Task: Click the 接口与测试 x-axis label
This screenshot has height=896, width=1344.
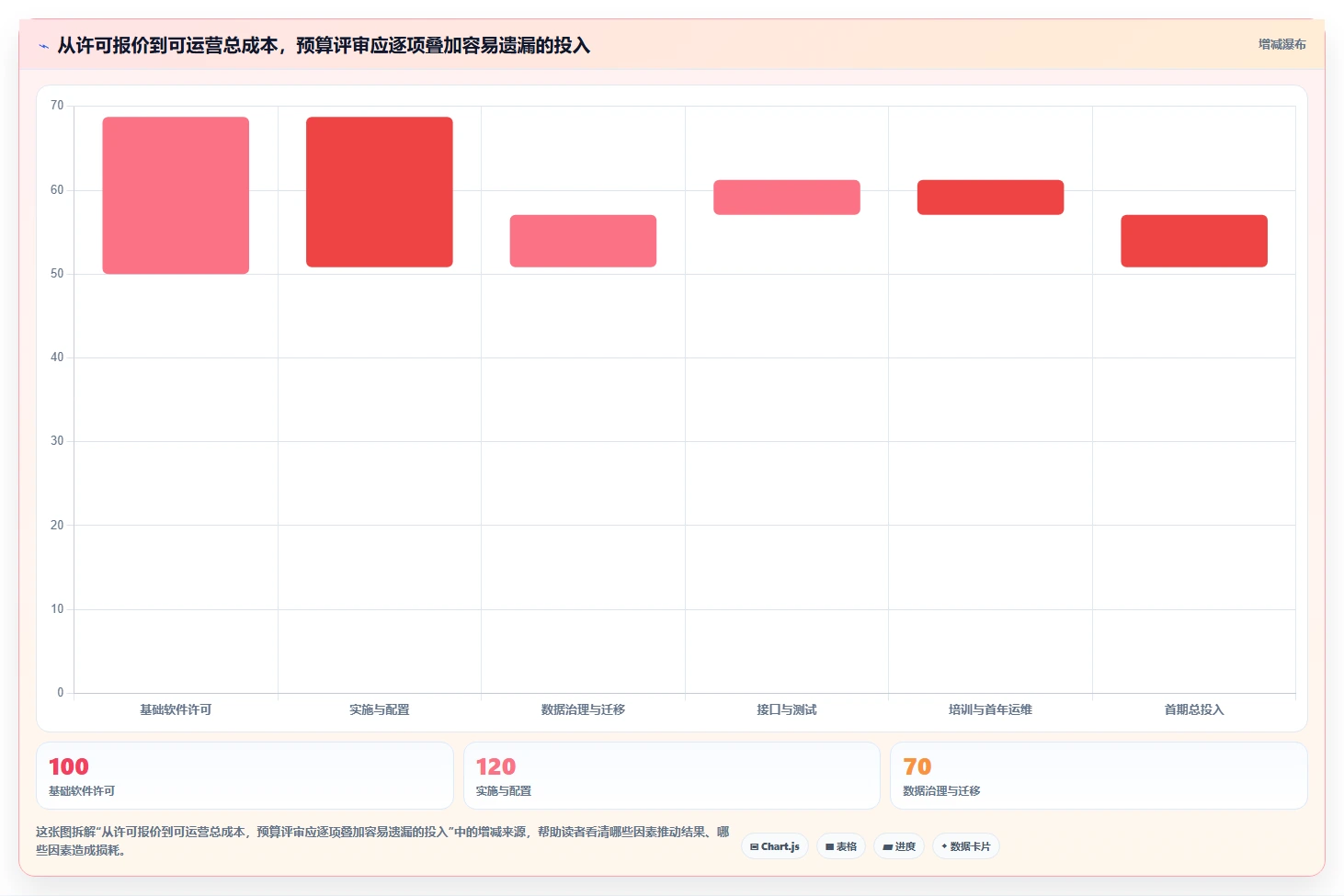Action: 787,709
